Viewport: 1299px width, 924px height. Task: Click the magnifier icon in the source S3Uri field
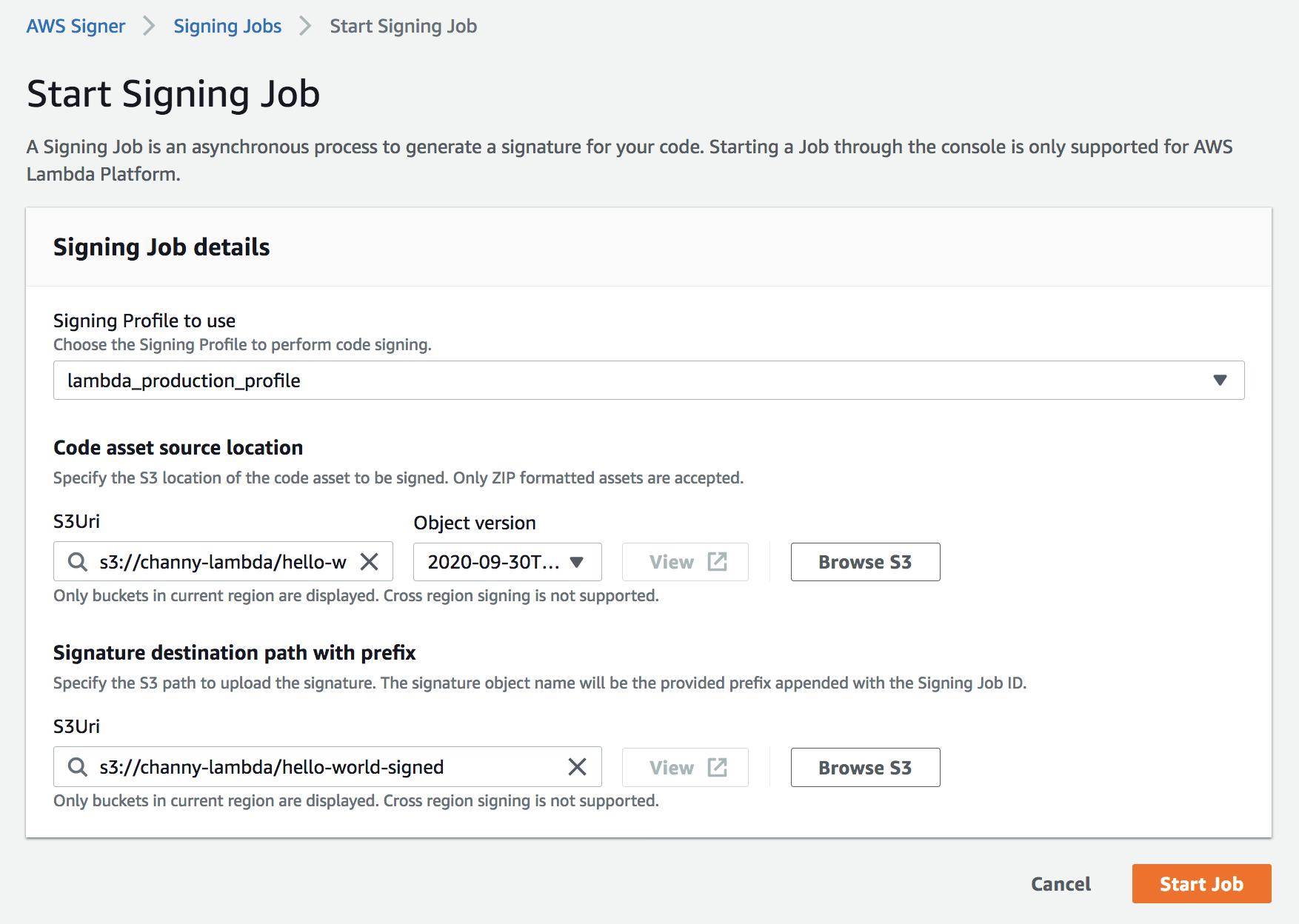click(77, 562)
